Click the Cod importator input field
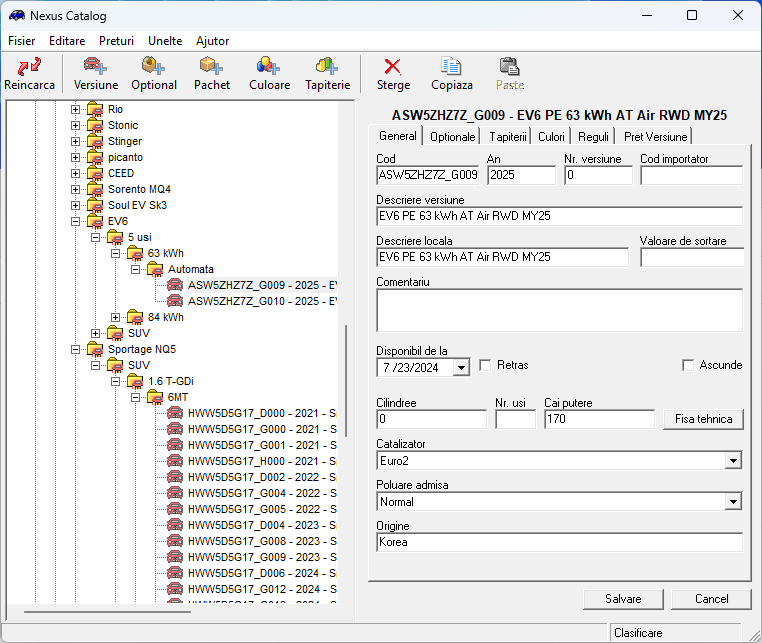762x643 pixels. (691, 175)
